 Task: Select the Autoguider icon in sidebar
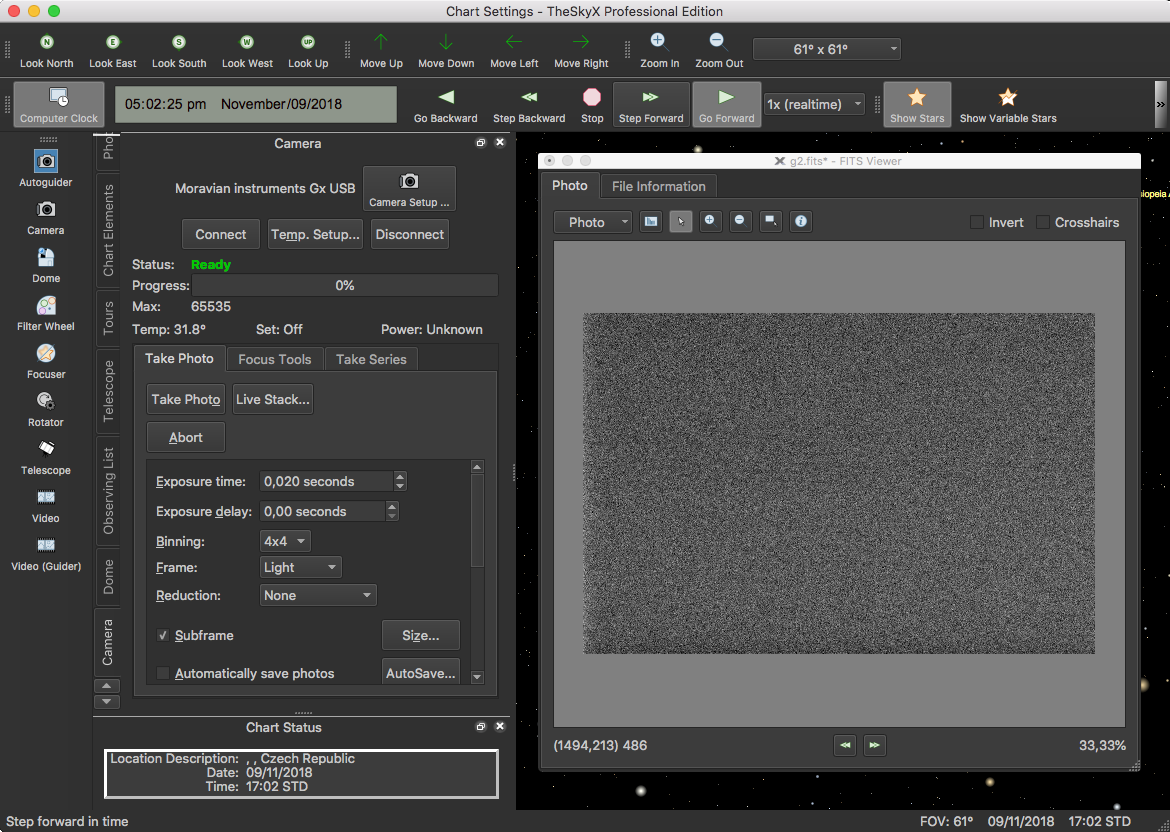[46, 162]
